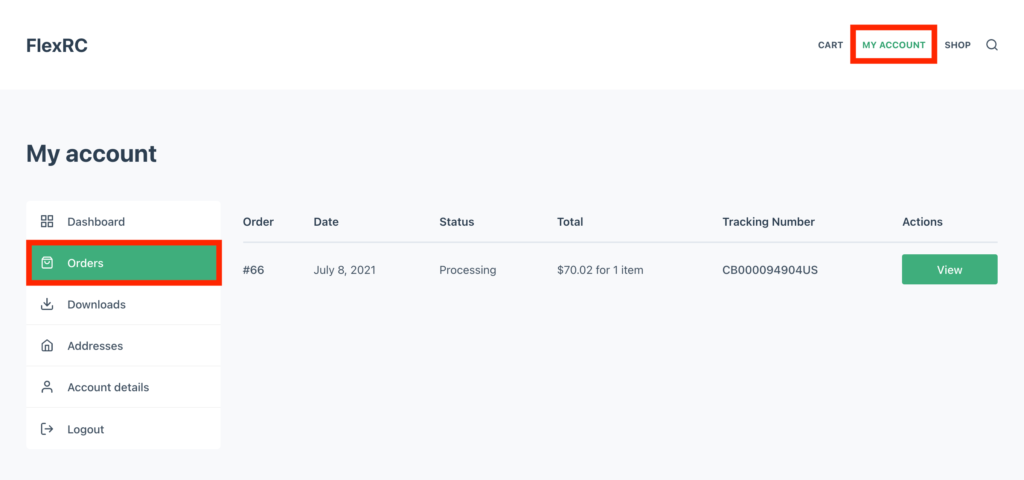
Task: Click tracking number CB000094904US
Action: coord(770,270)
